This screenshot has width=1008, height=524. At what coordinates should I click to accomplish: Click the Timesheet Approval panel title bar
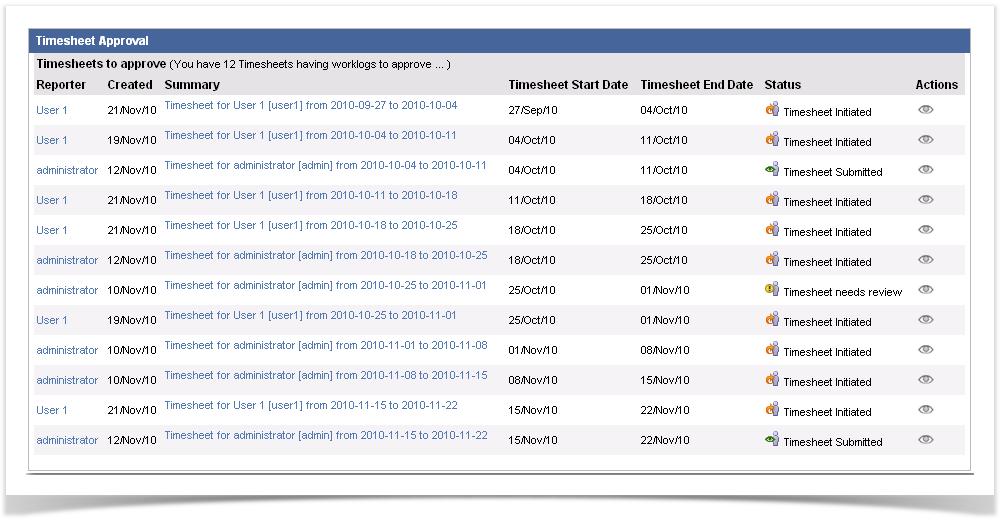(x=499, y=41)
